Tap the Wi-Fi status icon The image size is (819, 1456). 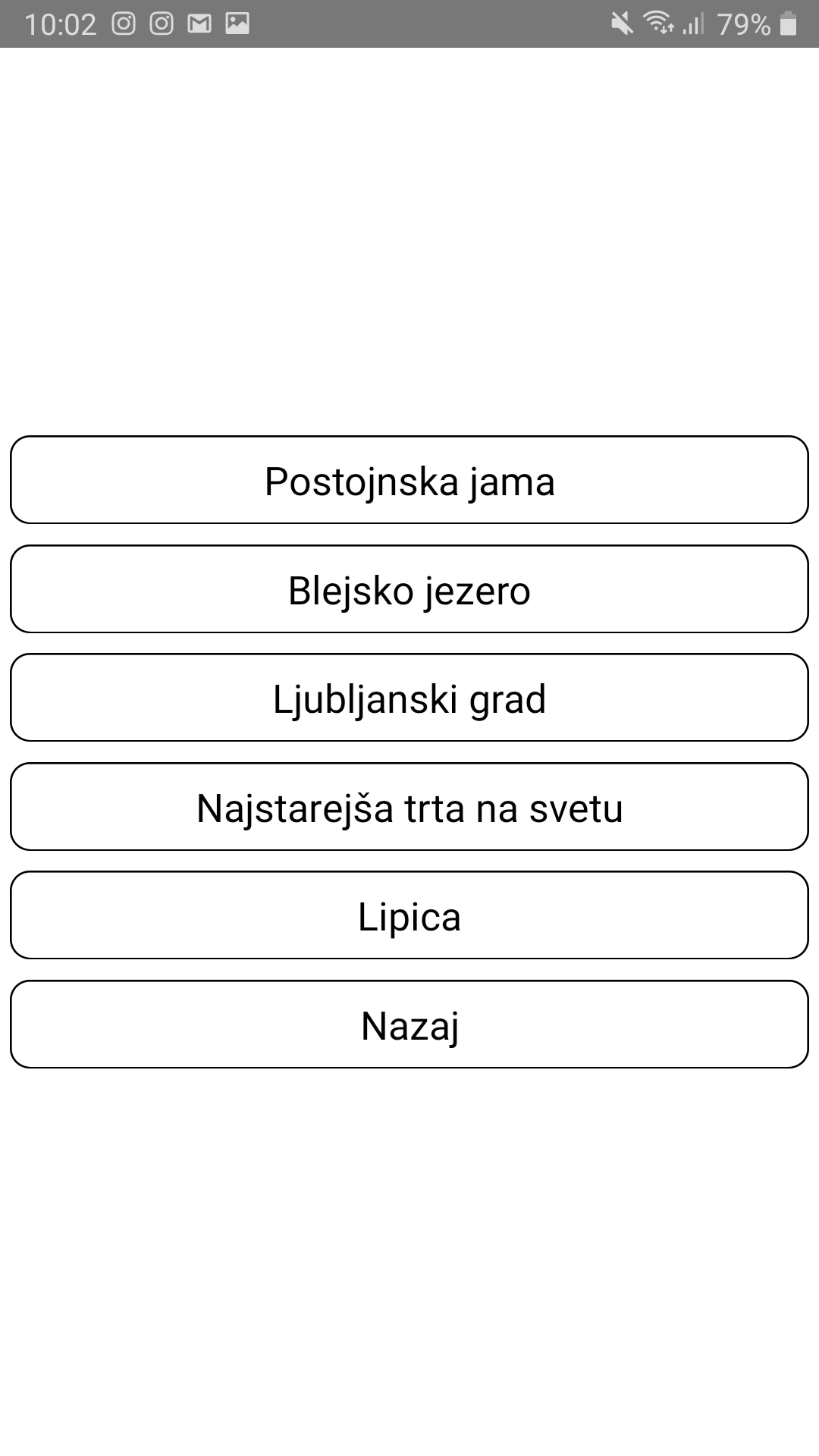click(659, 24)
